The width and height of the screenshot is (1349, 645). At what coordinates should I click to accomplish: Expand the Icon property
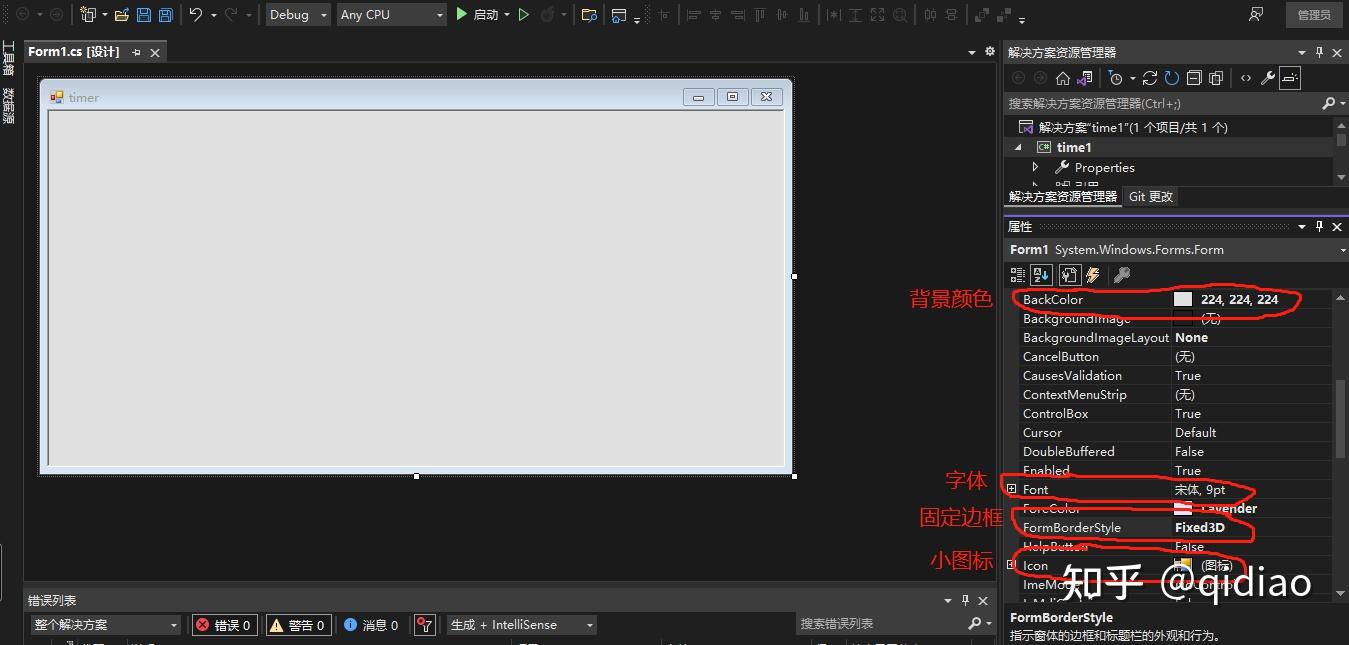pos(1011,565)
